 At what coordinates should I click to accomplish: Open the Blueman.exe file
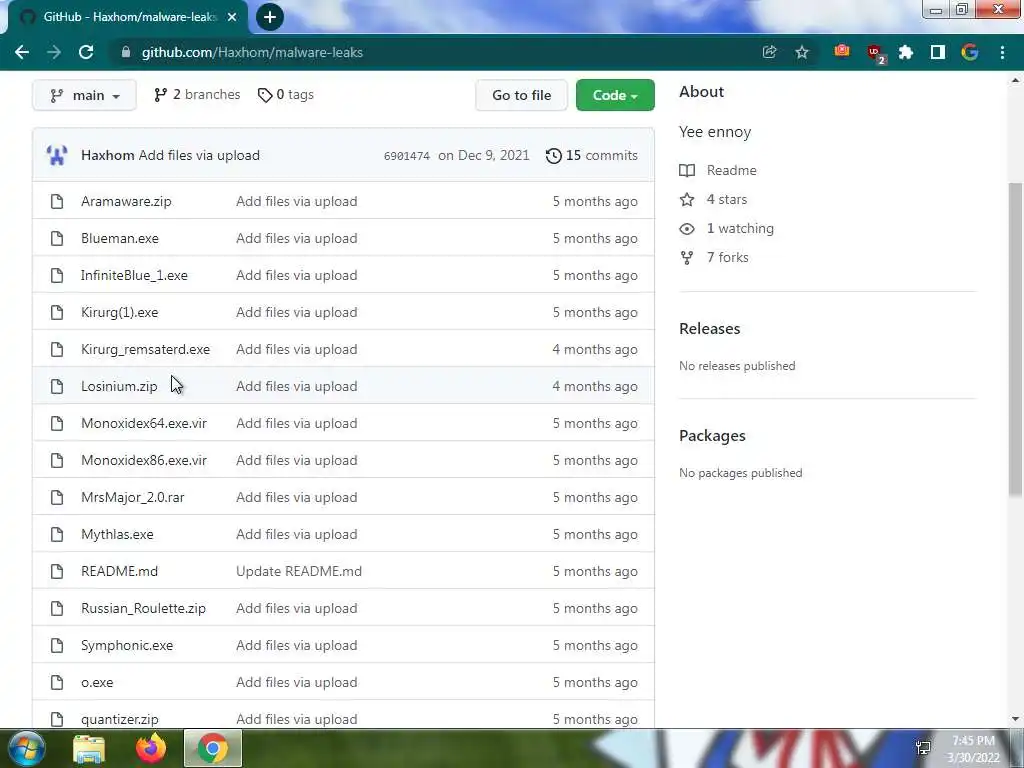tap(120, 238)
